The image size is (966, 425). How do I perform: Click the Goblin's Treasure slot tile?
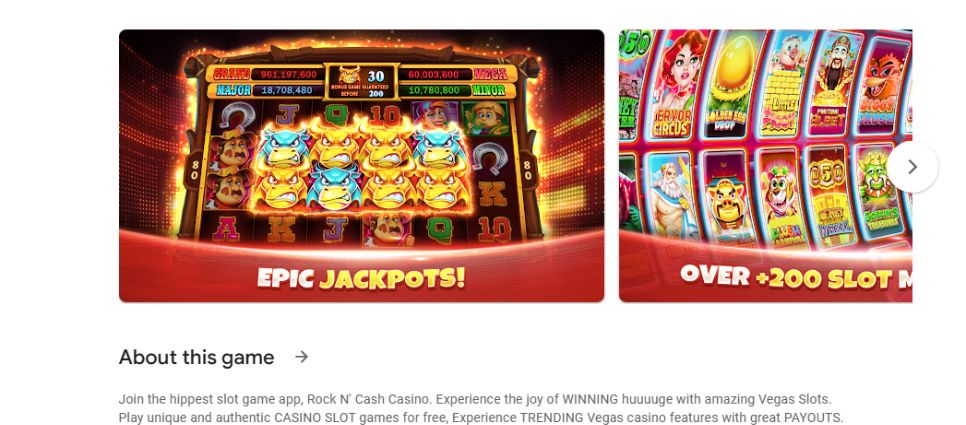click(x=879, y=191)
